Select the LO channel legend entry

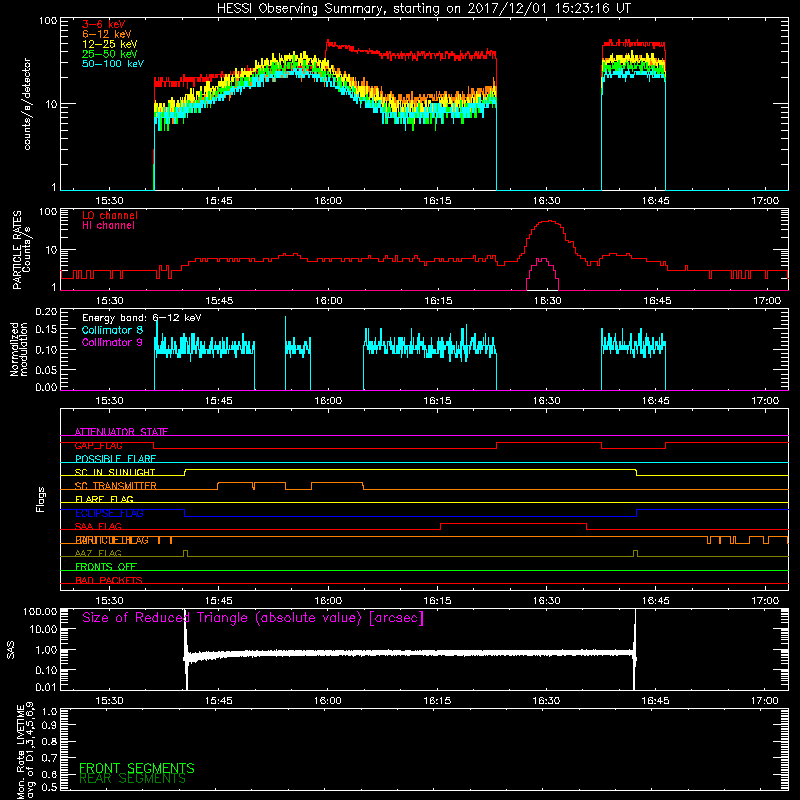tap(110, 215)
